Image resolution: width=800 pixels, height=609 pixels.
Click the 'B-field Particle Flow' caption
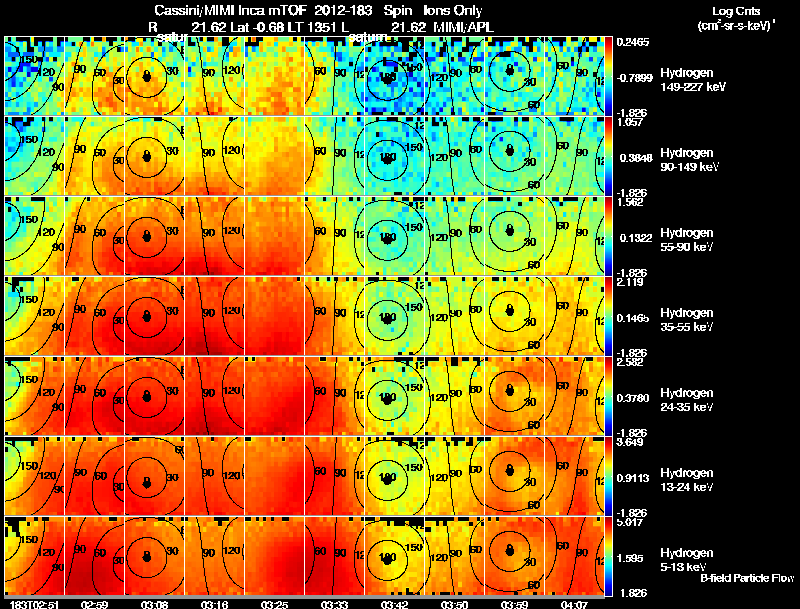pyautogui.click(x=747, y=578)
